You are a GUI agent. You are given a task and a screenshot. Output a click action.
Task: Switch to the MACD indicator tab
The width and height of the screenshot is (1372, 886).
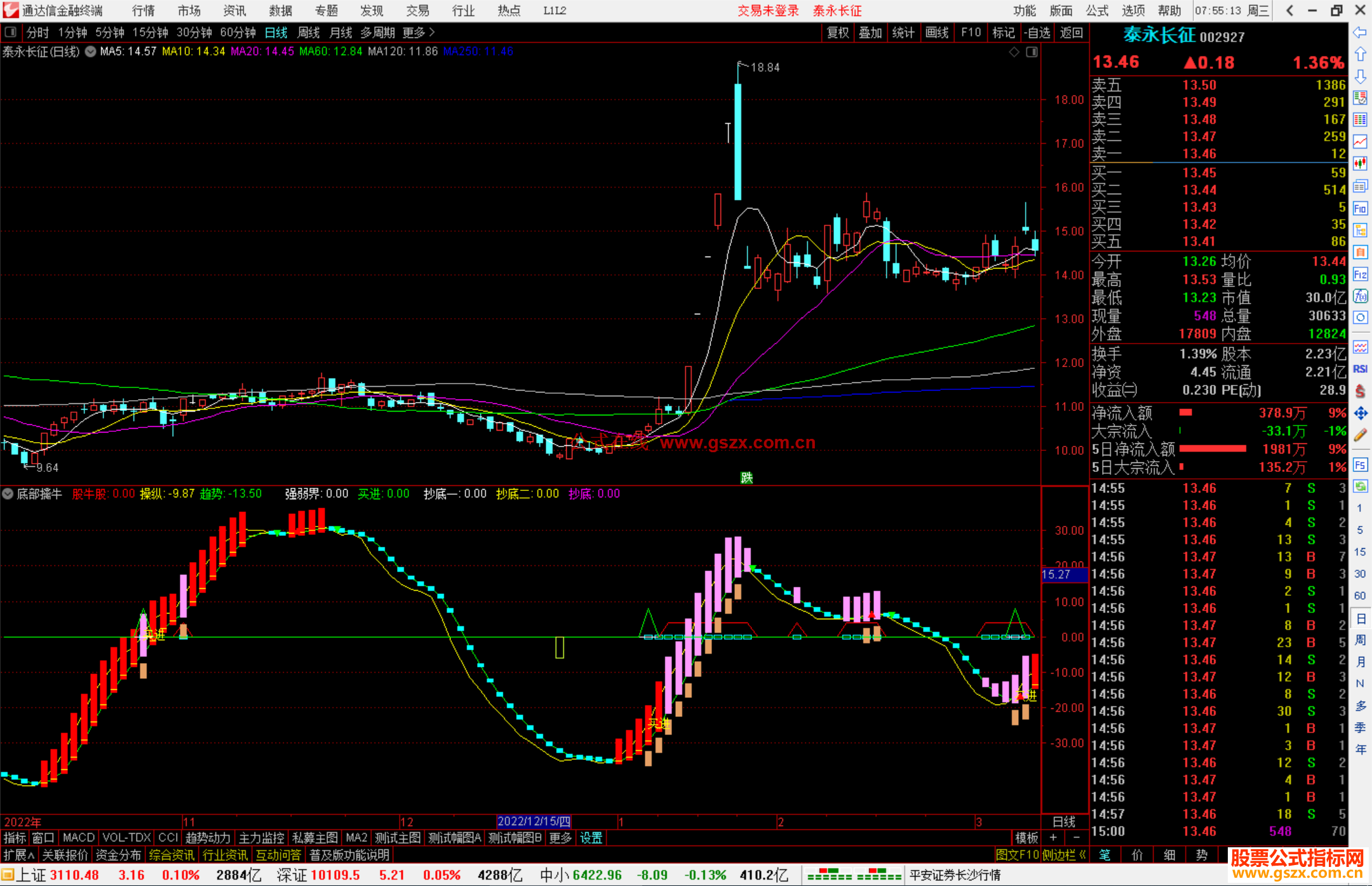pyautogui.click(x=79, y=838)
